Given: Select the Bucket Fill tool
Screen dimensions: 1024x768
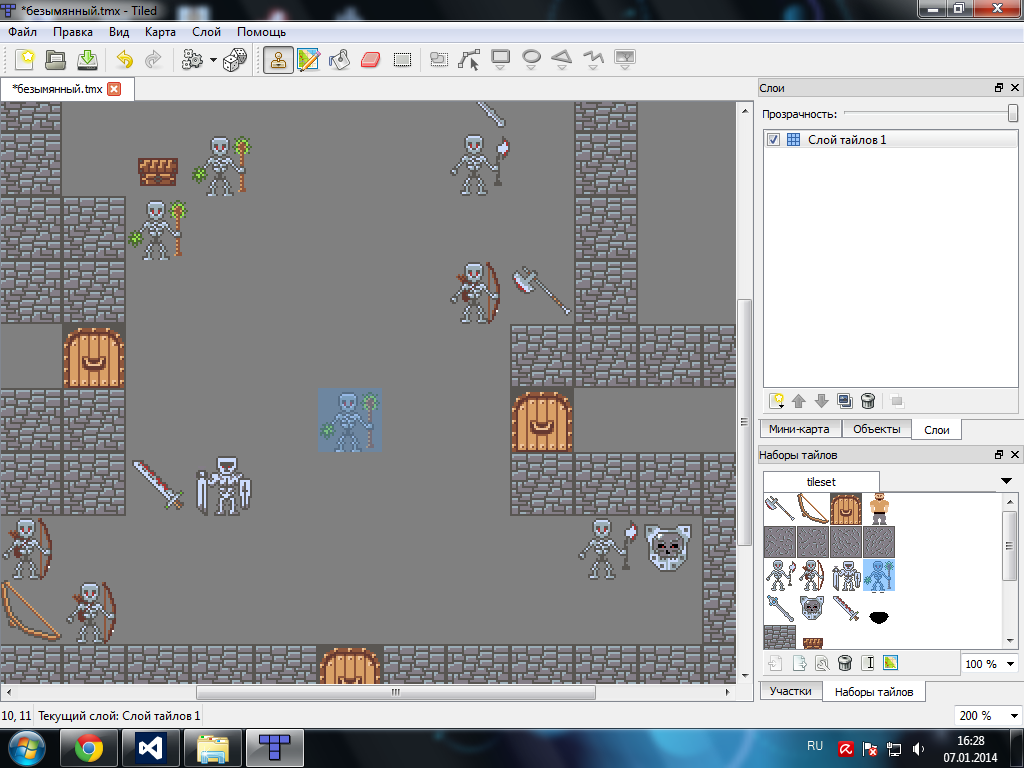Looking at the screenshot, I should (340, 60).
